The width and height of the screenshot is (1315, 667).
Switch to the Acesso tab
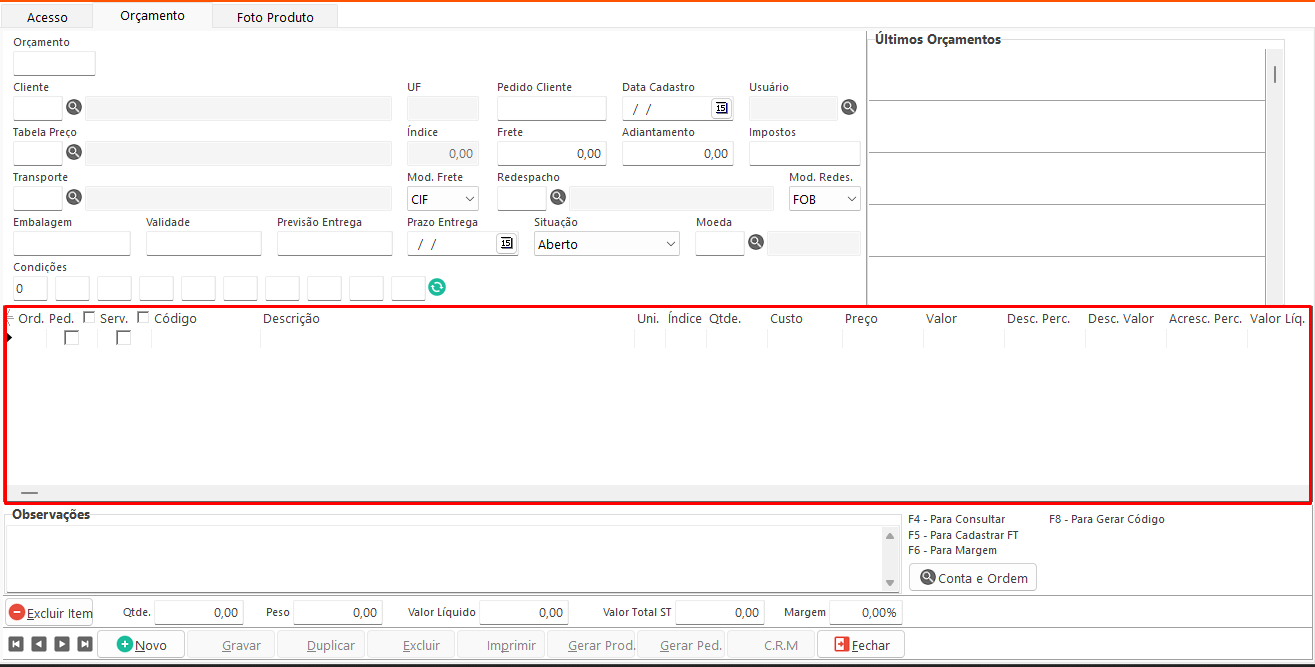click(x=47, y=17)
